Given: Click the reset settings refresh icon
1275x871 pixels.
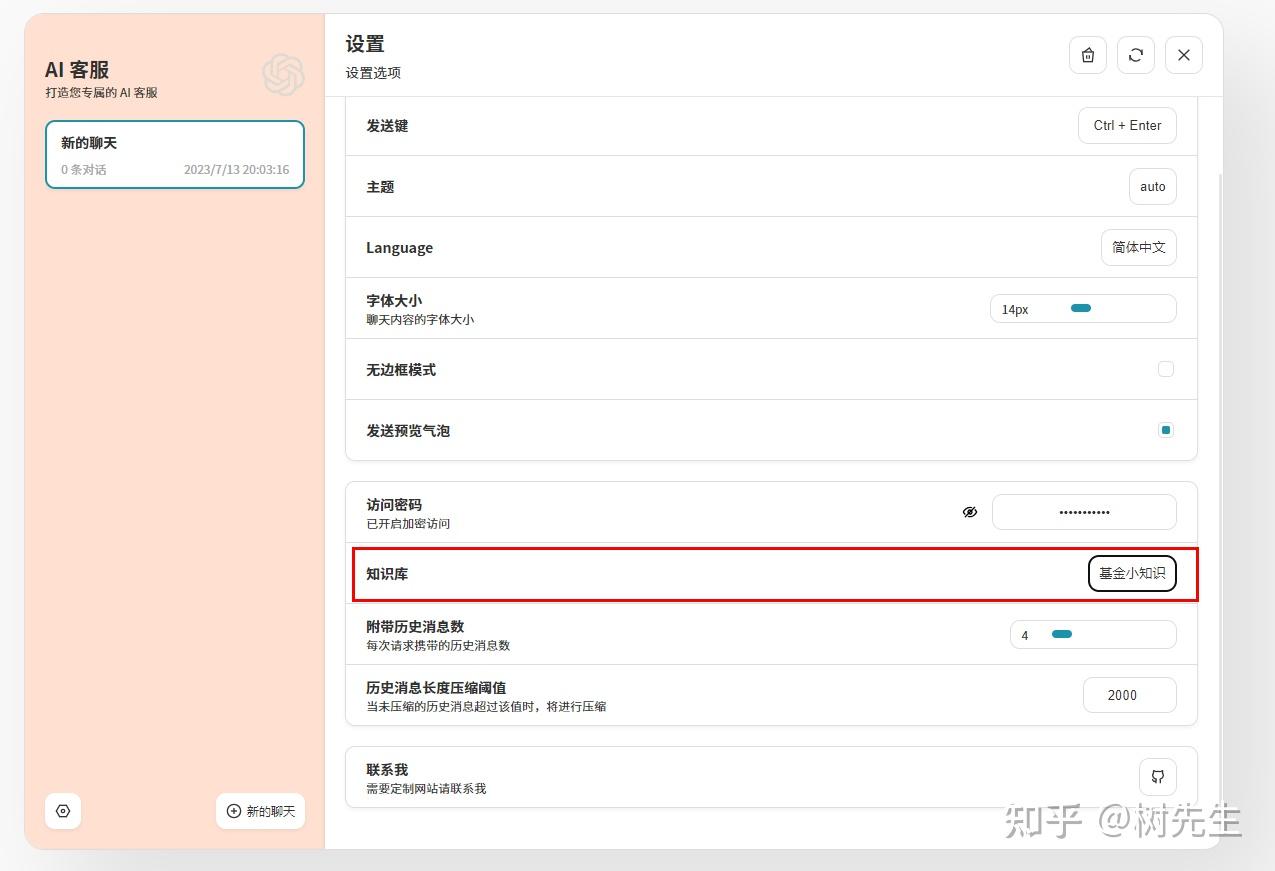Looking at the screenshot, I should 1136,55.
